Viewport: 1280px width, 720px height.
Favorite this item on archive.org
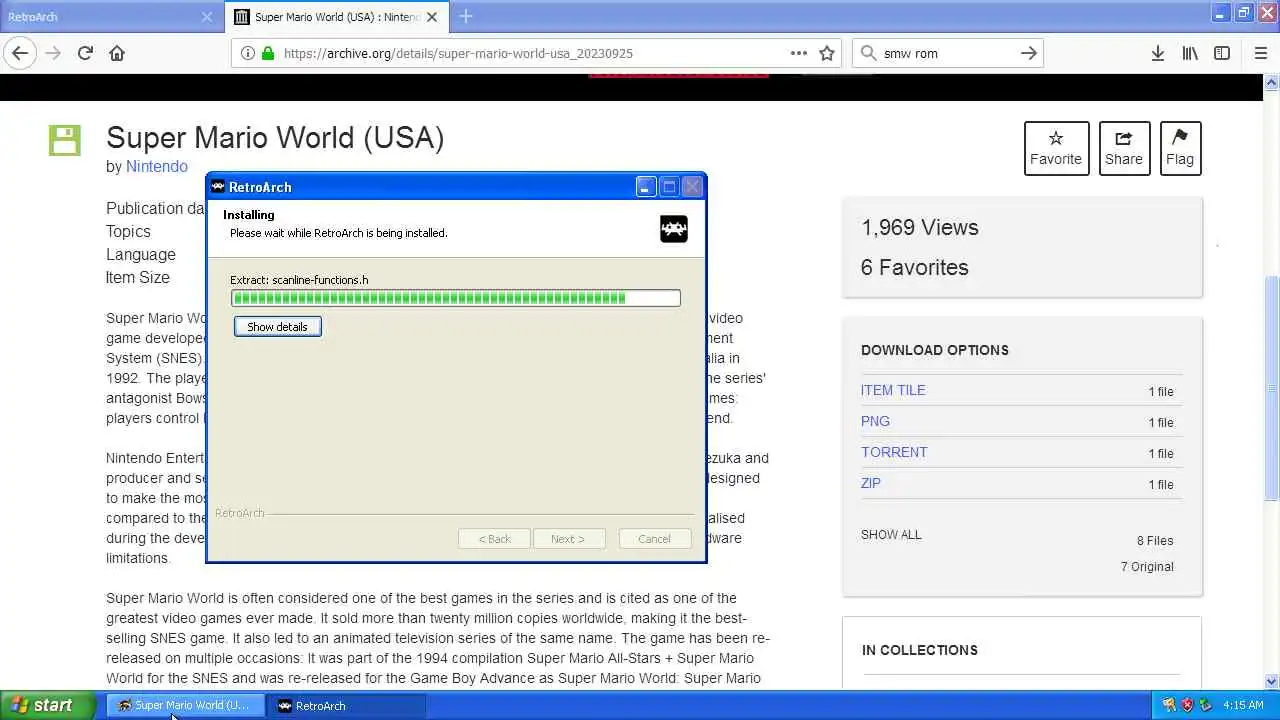click(1056, 148)
